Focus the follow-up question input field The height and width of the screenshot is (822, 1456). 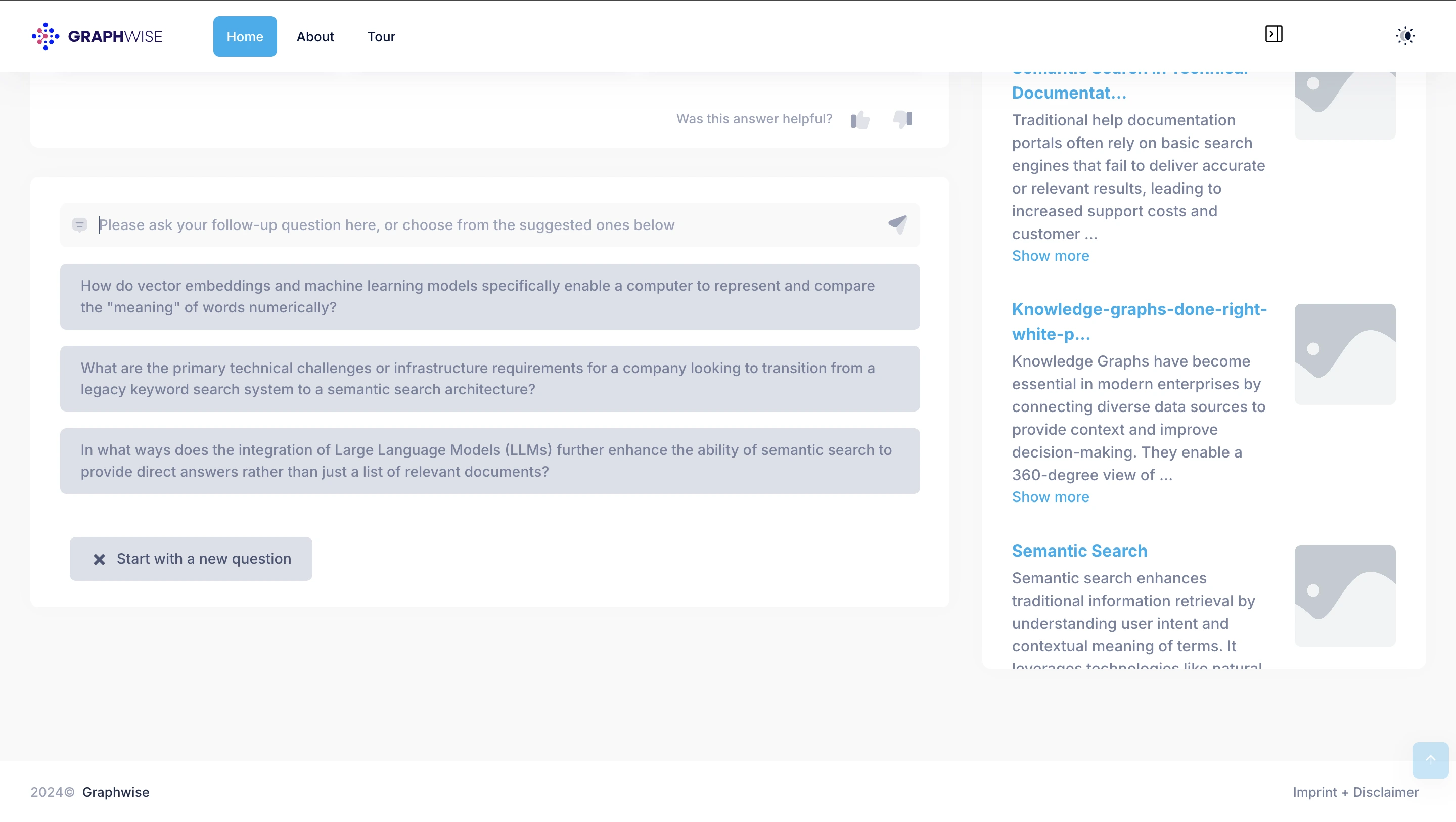tap(486, 225)
